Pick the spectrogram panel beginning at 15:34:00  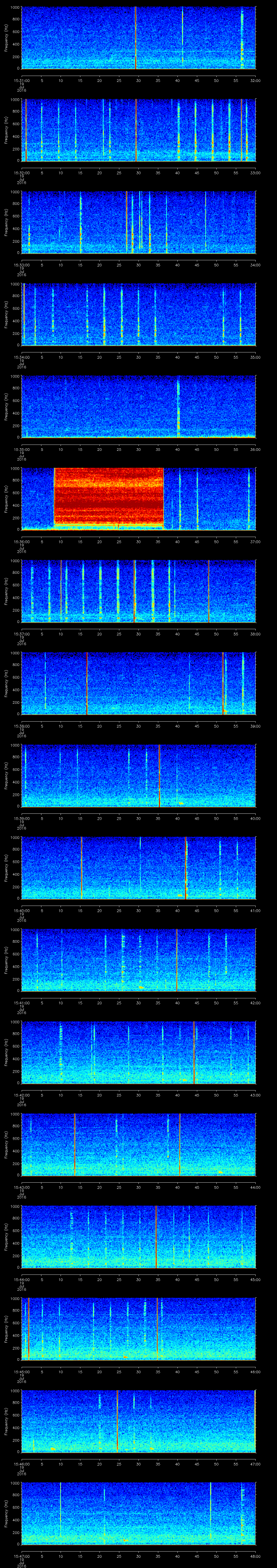(139, 315)
